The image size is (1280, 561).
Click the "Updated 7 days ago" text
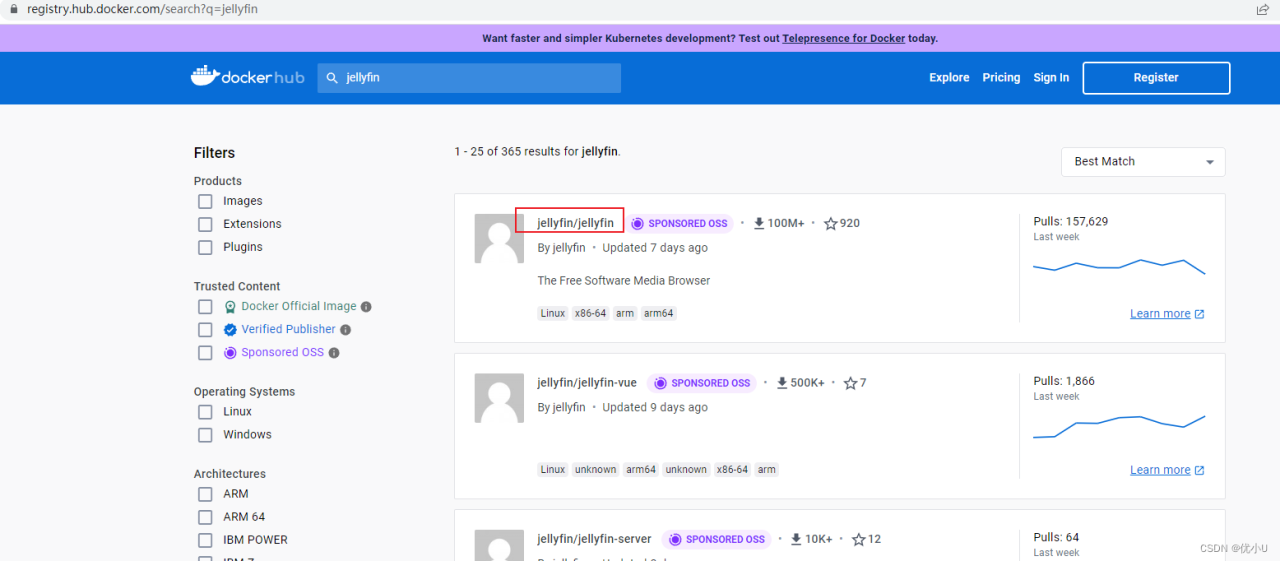655,248
